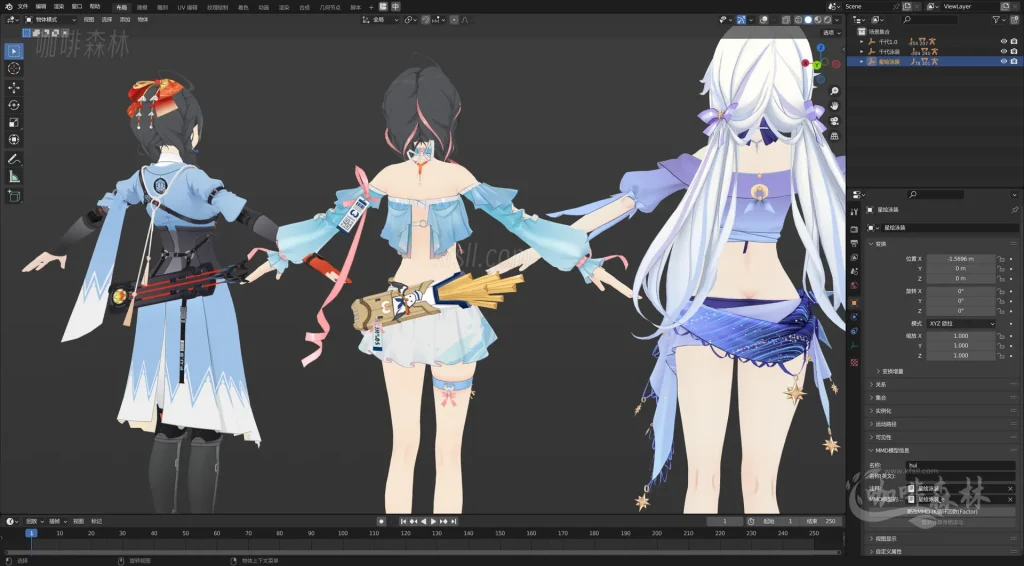Choose the Rotate tool

pyautogui.click(x=14, y=105)
